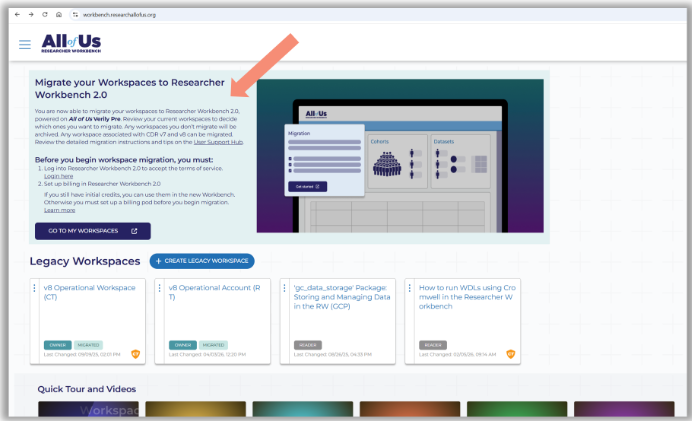Viewport: 692px width, 421px height.
Task: Open the hamburger side menu
Action: pos(25,44)
